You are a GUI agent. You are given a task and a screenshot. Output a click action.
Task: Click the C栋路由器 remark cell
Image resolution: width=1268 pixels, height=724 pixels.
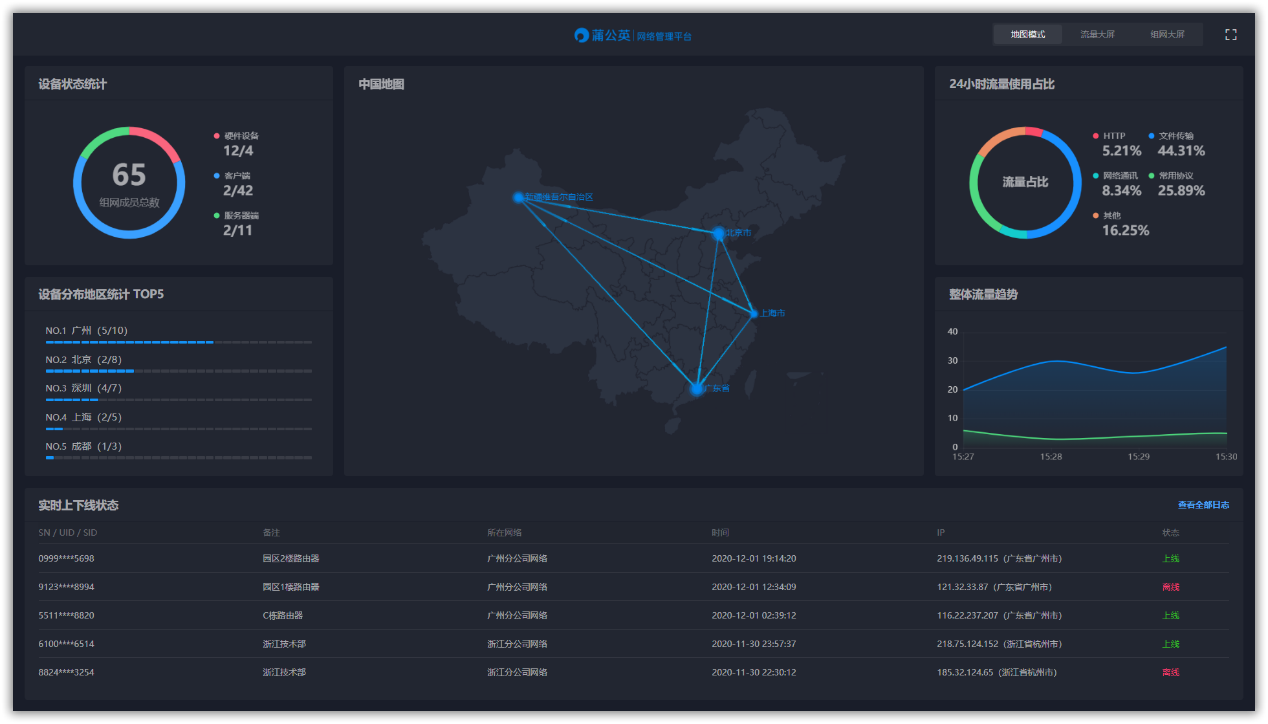point(283,615)
